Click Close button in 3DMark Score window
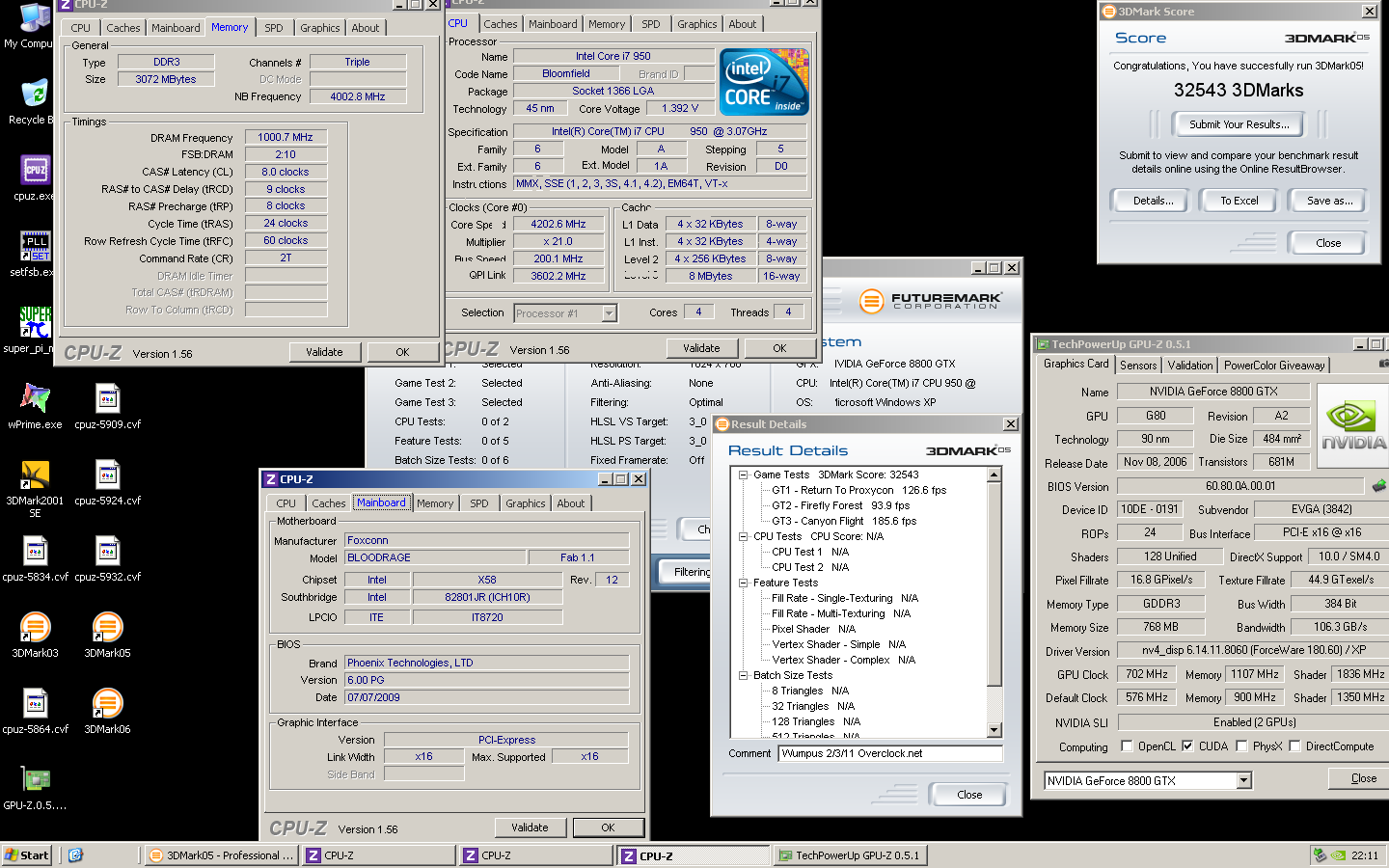This screenshot has width=1389, height=868. [1328, 243]
